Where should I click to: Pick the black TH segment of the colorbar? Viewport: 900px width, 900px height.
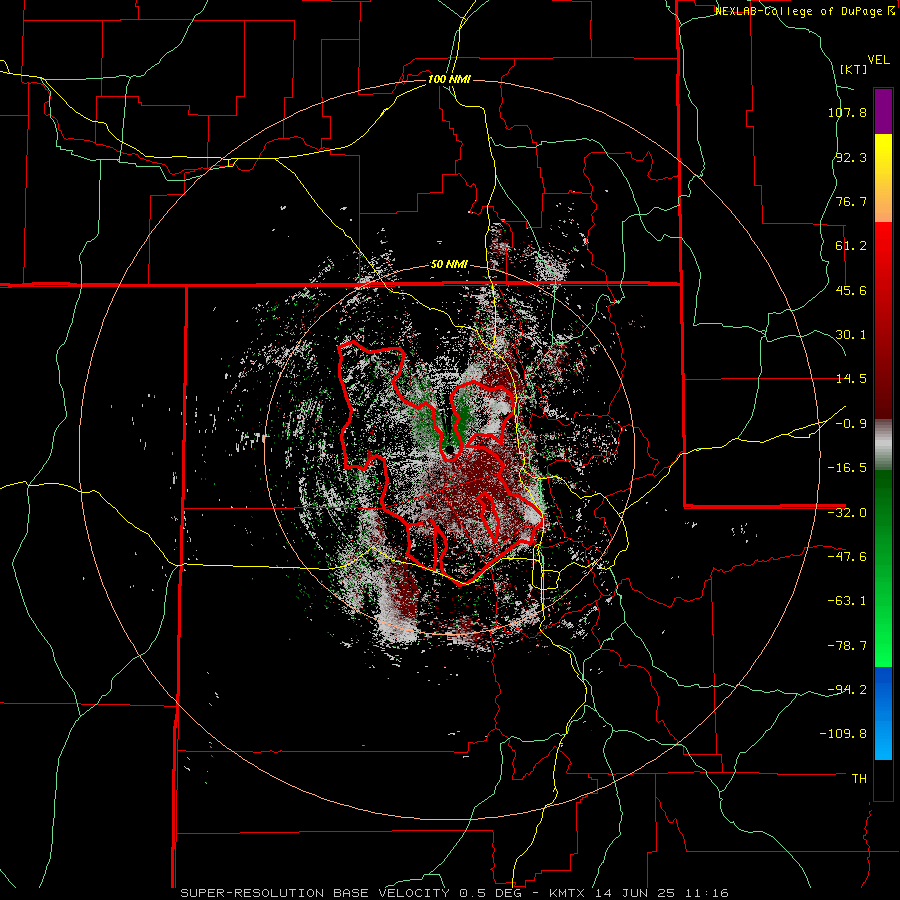click(x=883, y=780)
